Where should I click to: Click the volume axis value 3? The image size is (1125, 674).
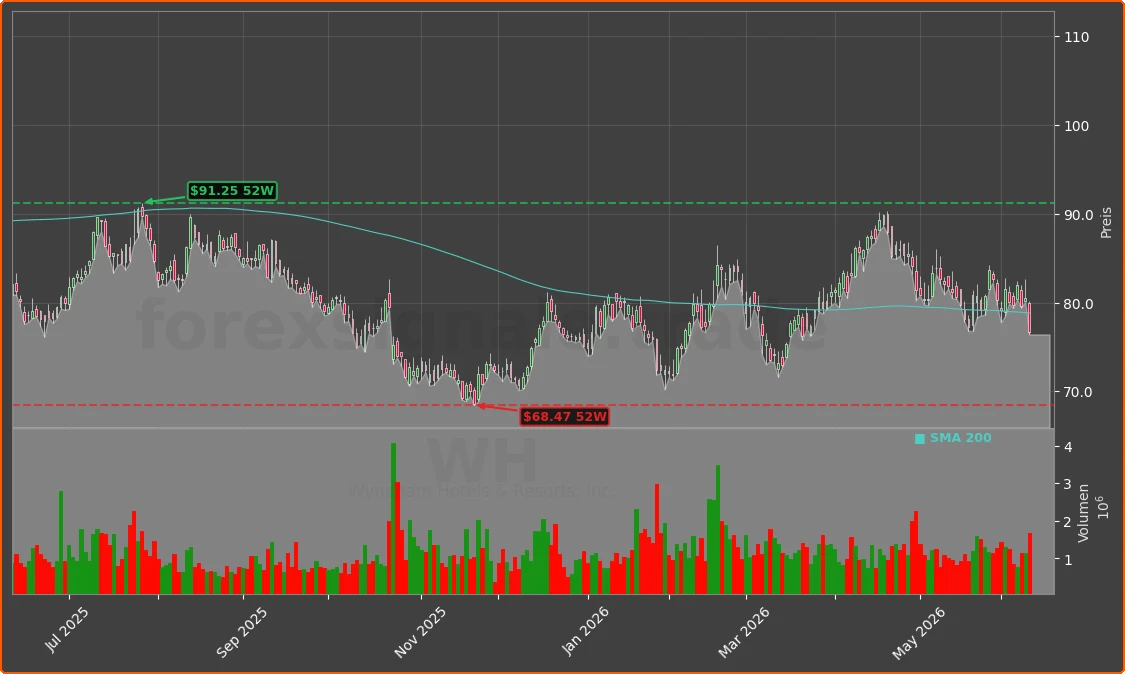(1068, 485)
